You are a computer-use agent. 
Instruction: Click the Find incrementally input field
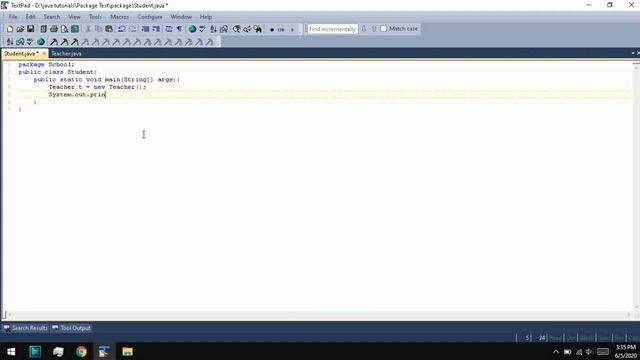click(x=332, y=29)
